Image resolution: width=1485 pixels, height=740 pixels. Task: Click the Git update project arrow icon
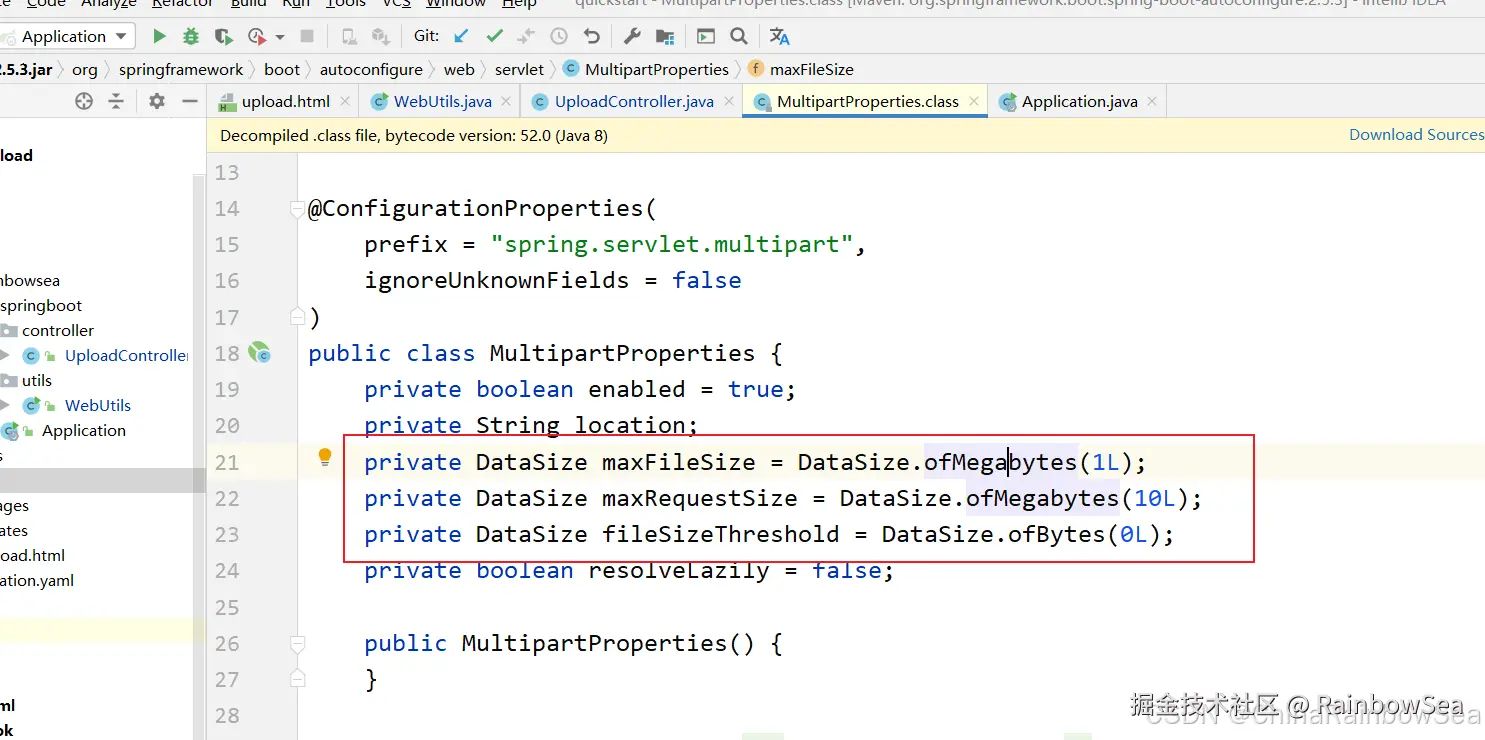click(x=461, y=37)
